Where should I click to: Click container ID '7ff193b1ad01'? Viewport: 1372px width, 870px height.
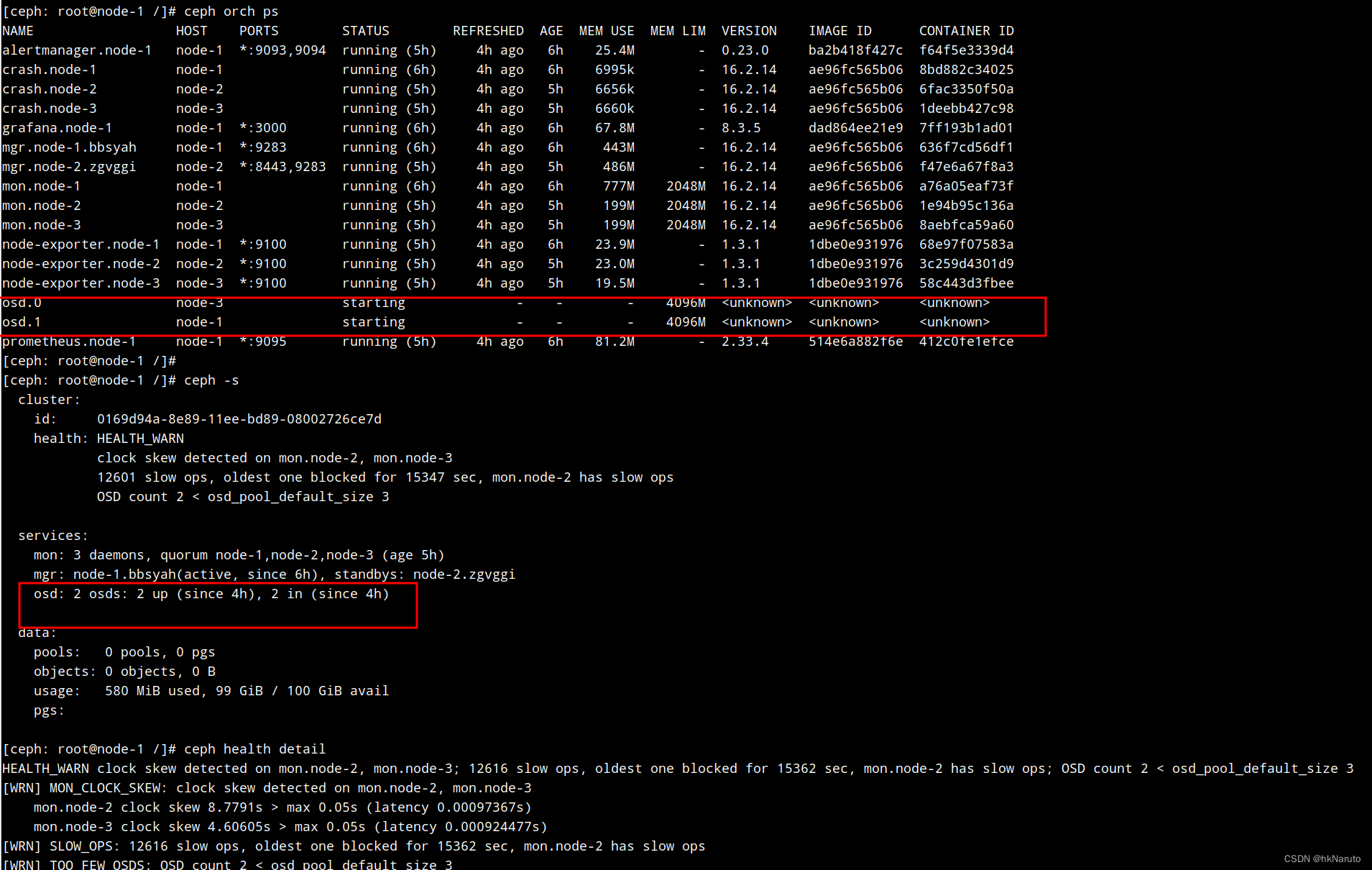point(967,128)
